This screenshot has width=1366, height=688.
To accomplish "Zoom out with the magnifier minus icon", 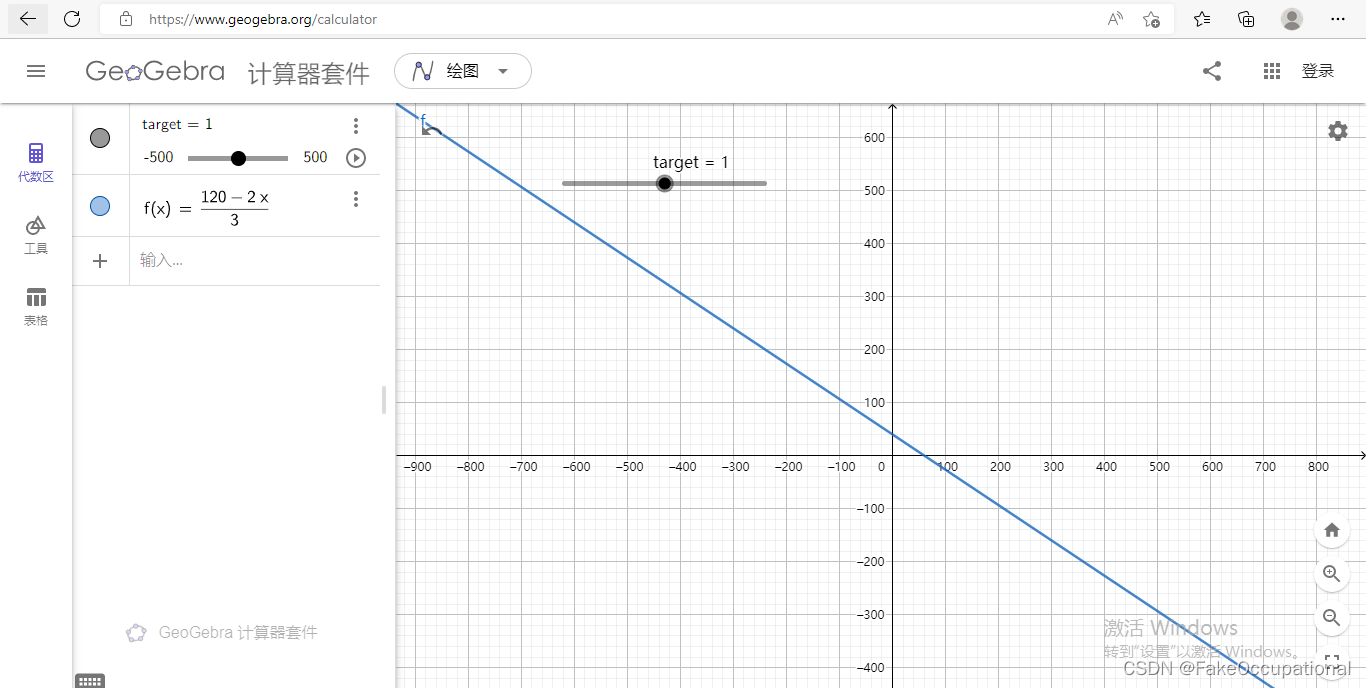I will [x=1332, y=618].
